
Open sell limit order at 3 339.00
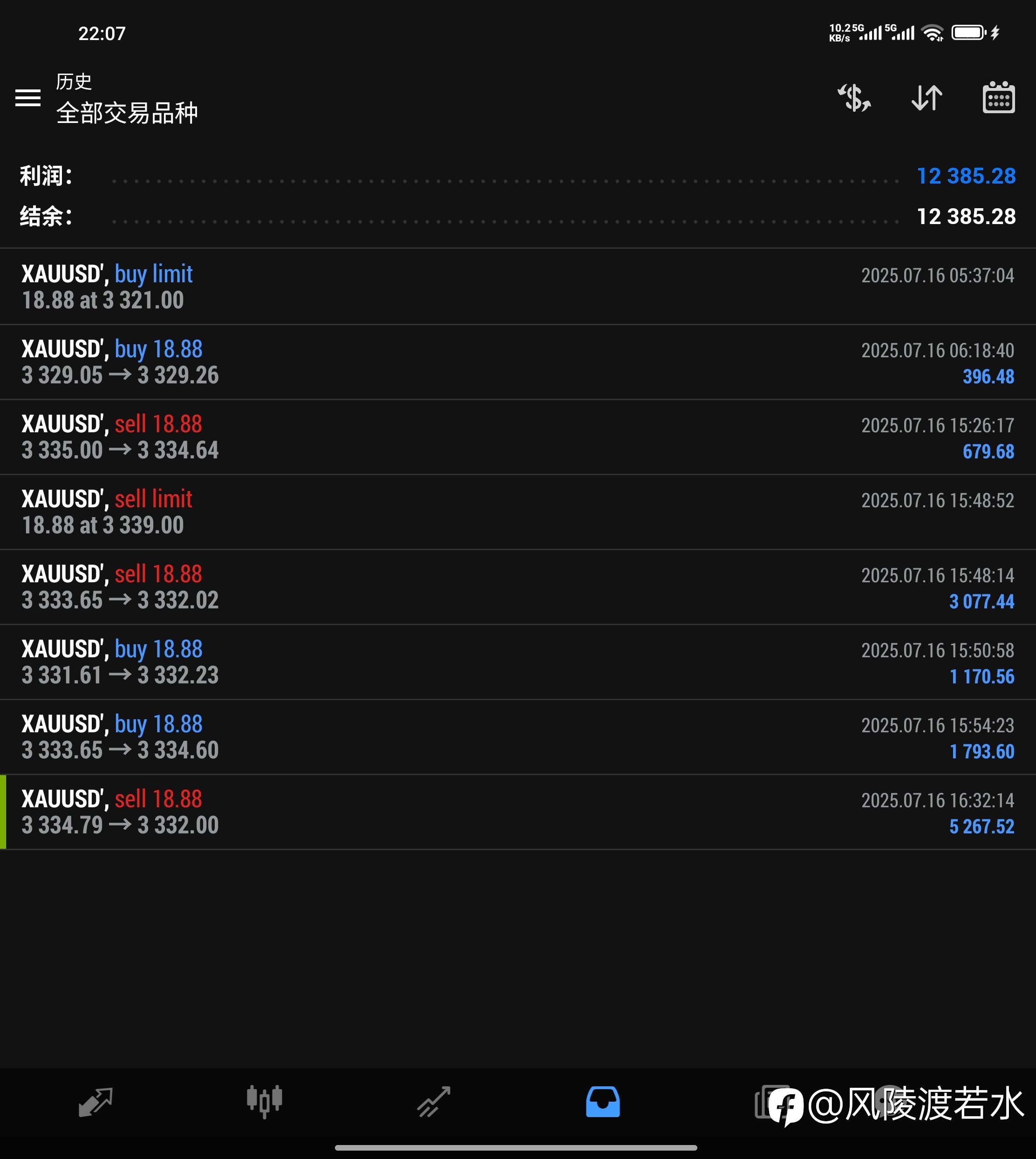click(x=518, y=512)
